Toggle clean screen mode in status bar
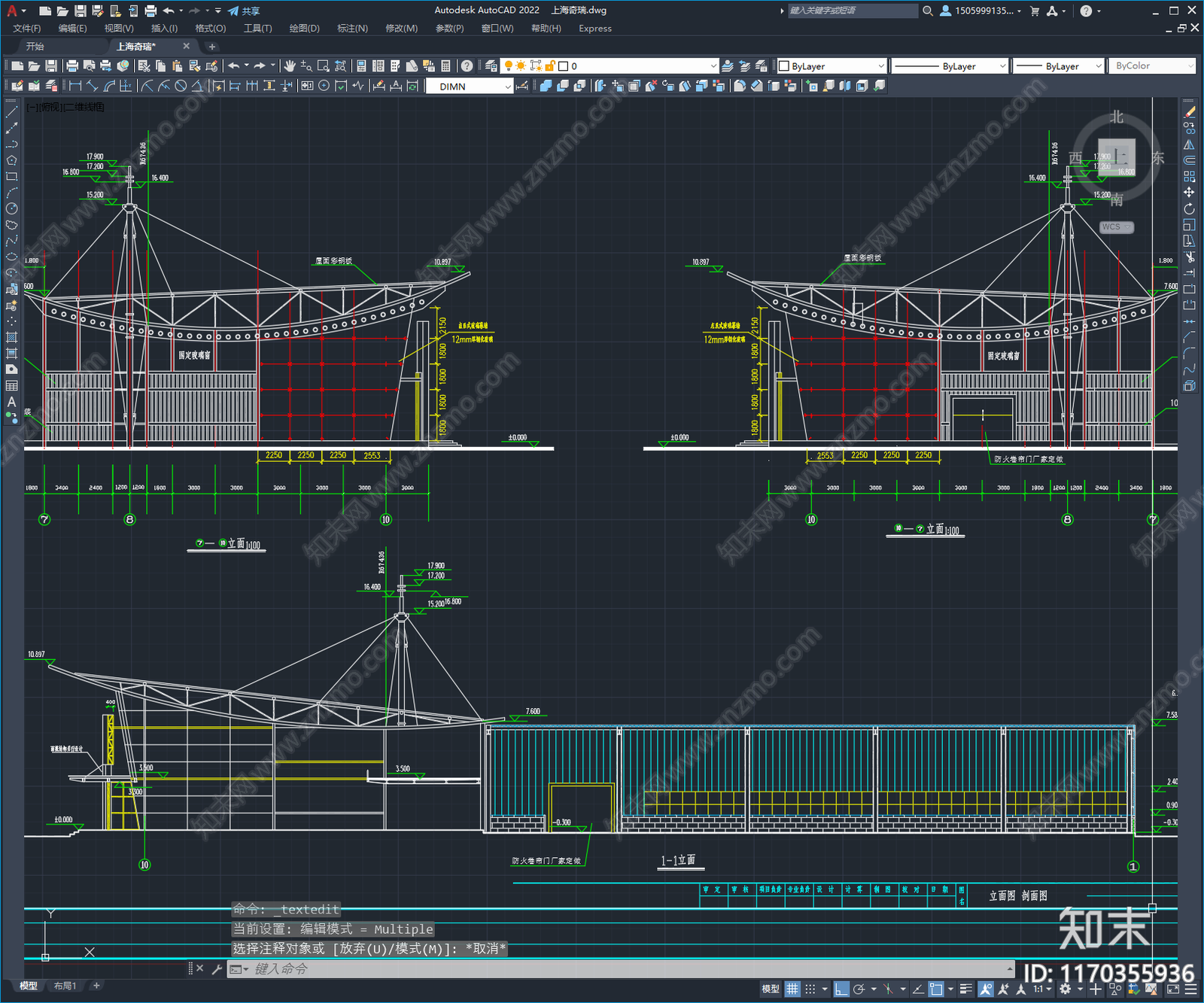Viewport: 1204px width, 1003px height. click(1172, 989)
